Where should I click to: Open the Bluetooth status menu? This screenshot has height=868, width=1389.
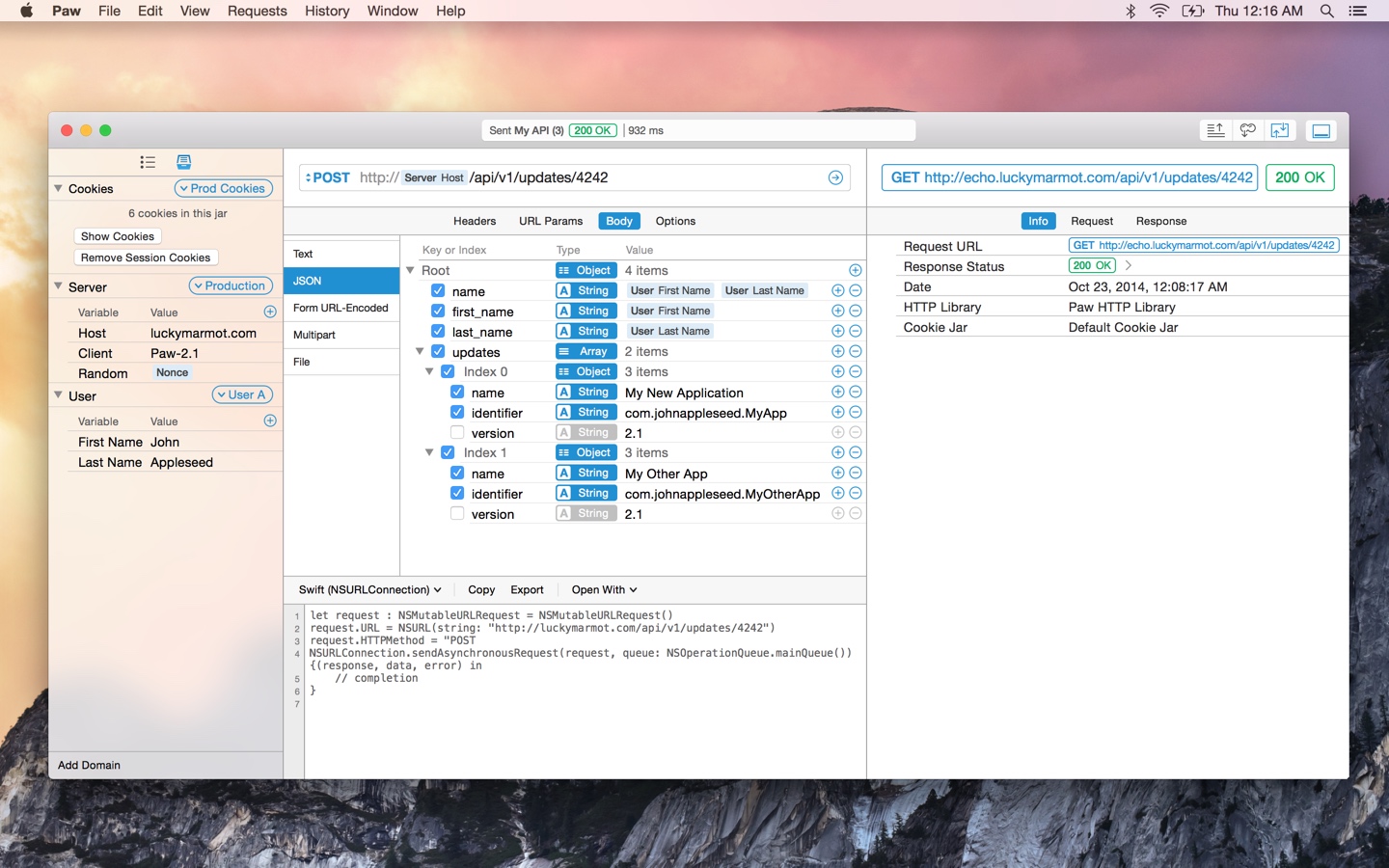click(1130, 11)
